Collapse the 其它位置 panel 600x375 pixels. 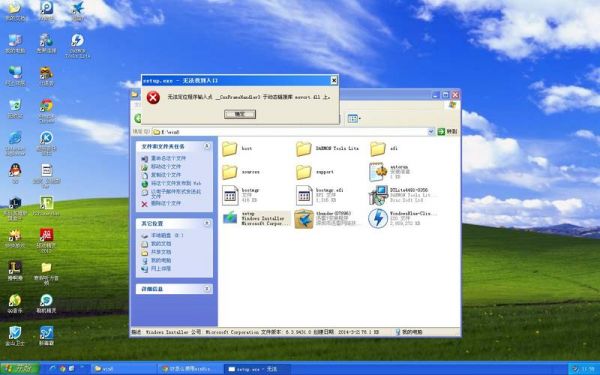click(x=207, y=223)
